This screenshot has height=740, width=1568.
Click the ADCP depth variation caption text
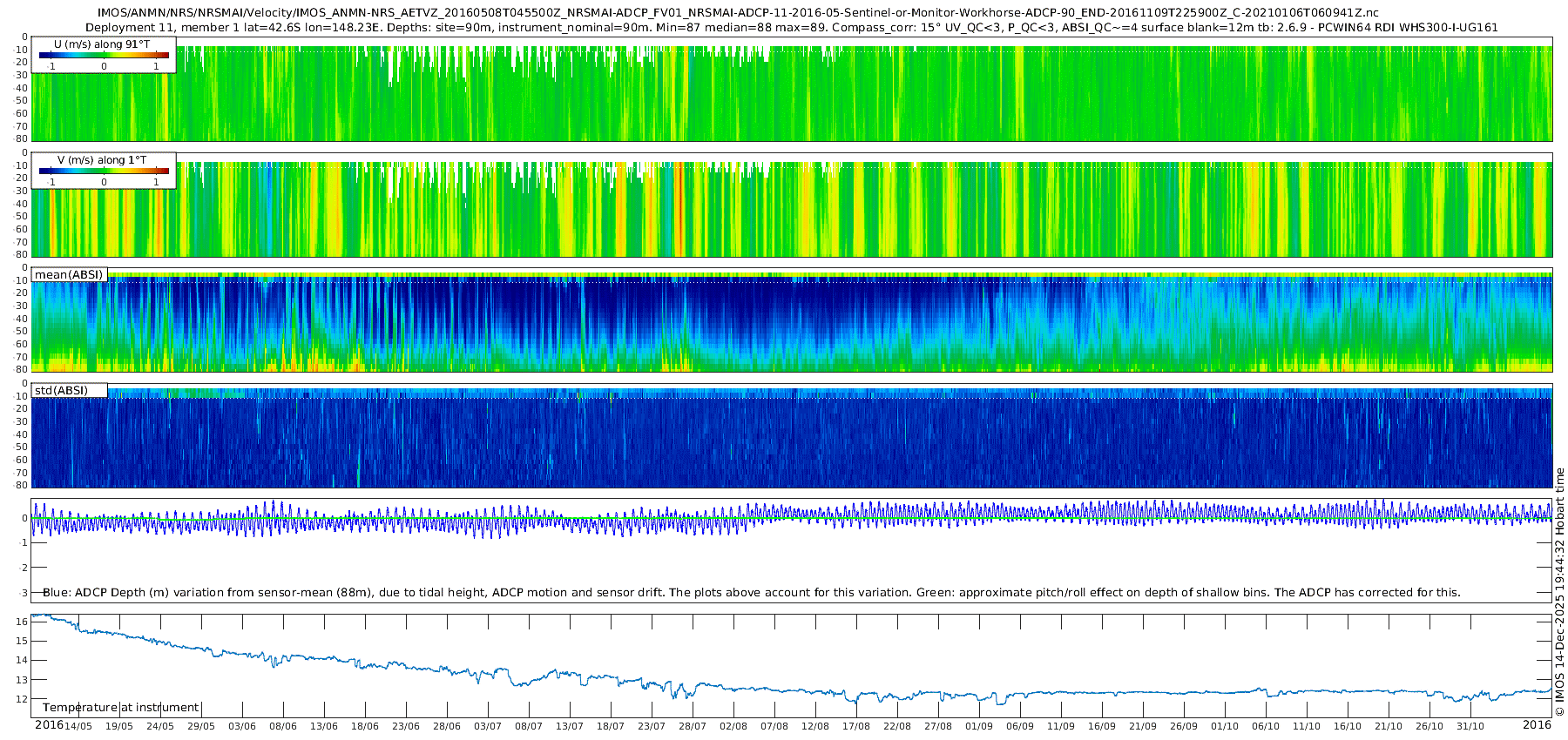point(751,592)
